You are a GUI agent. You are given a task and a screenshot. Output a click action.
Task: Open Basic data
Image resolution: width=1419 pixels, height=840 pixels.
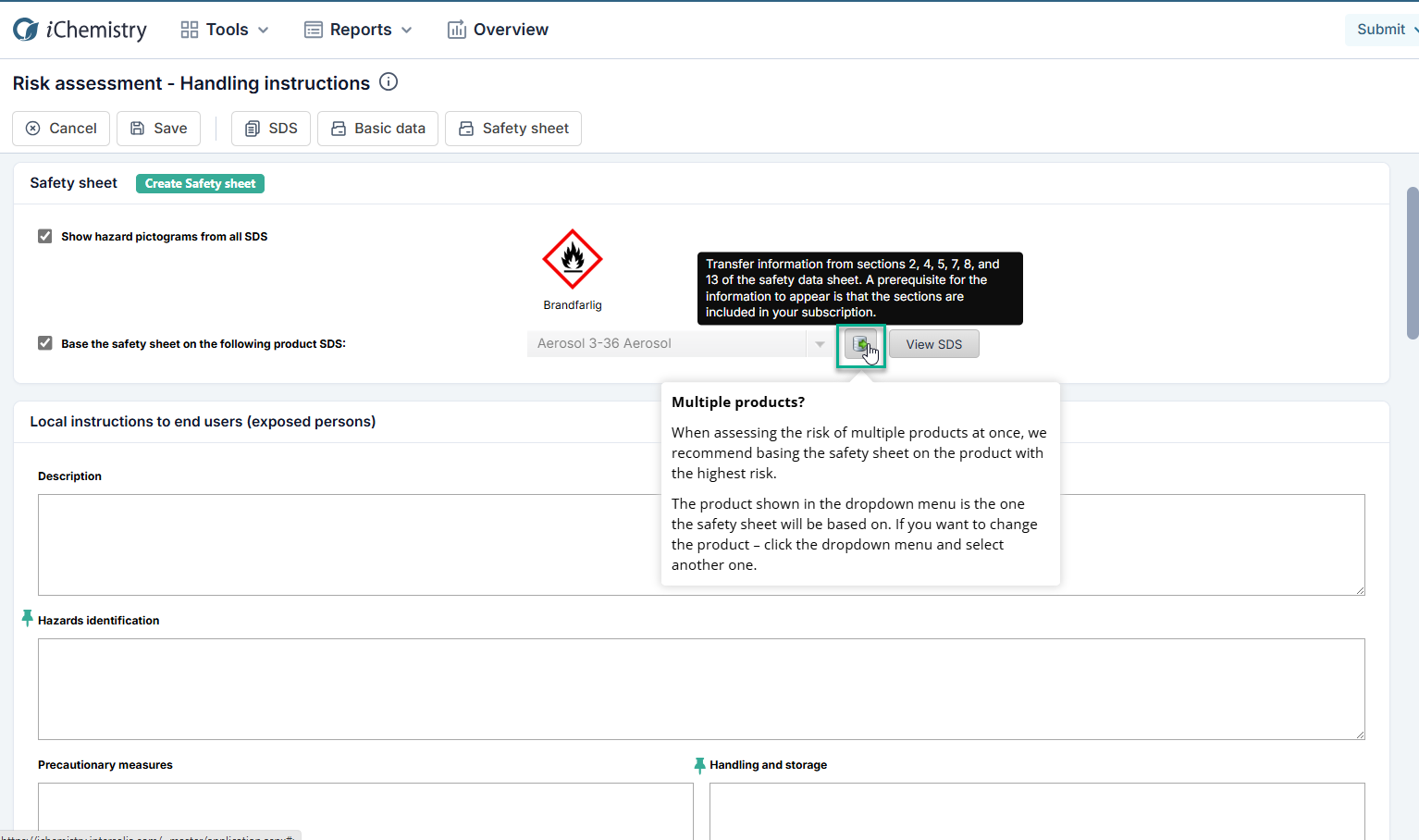coord(377,129)
